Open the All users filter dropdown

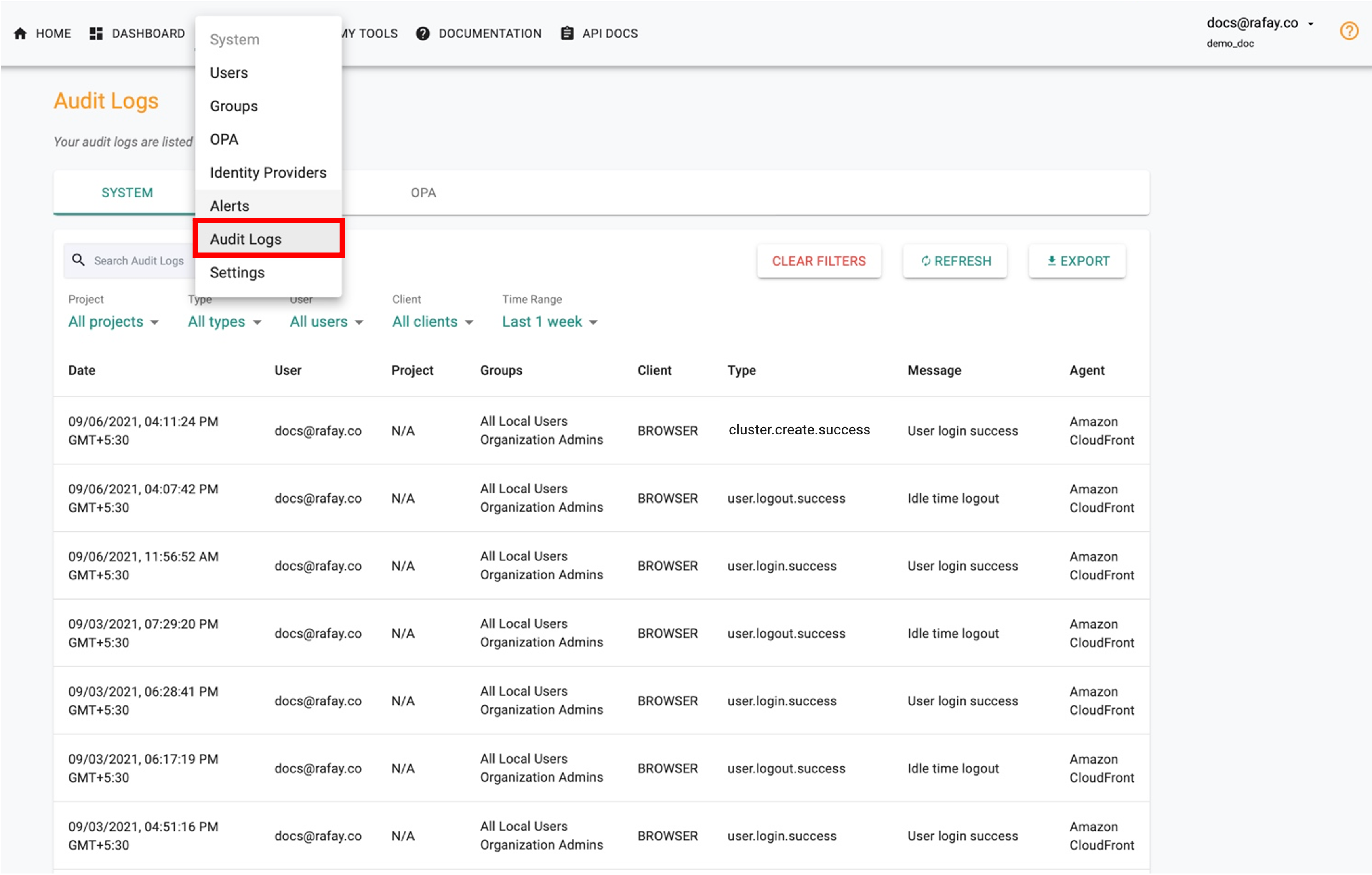click(326, 322)
